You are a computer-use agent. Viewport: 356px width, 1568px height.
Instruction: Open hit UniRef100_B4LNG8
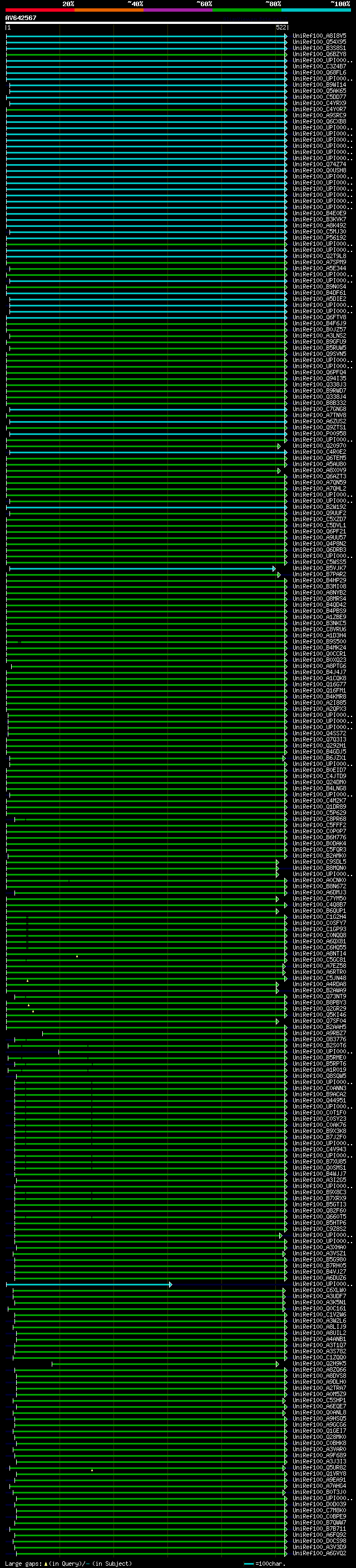click(x=319, y=789)
